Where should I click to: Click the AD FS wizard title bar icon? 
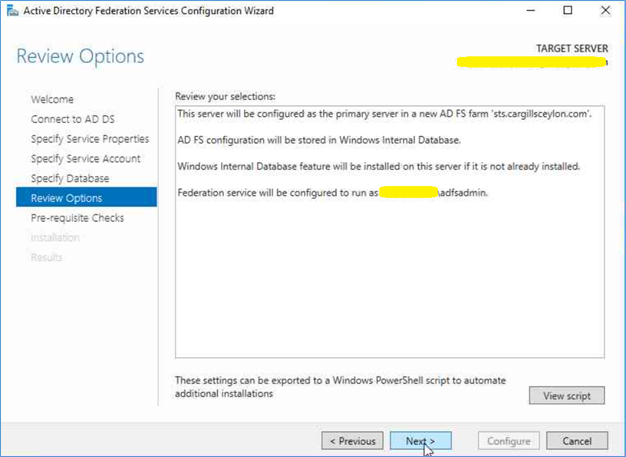12,11
